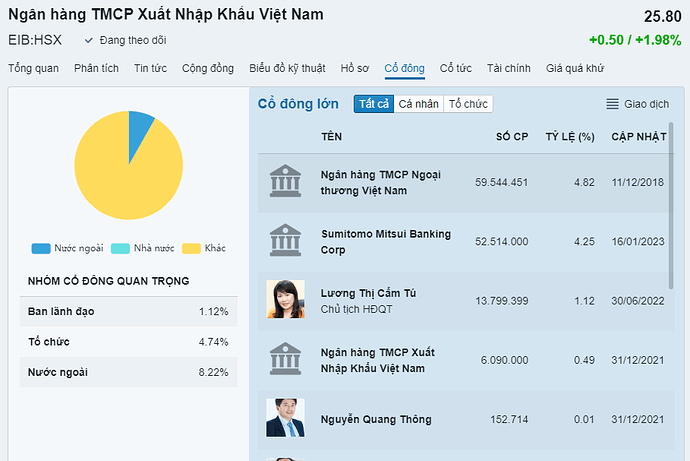Click the blue Nước ngoài legend swatch
Screen dimensions: 690x461
[41, 248]
